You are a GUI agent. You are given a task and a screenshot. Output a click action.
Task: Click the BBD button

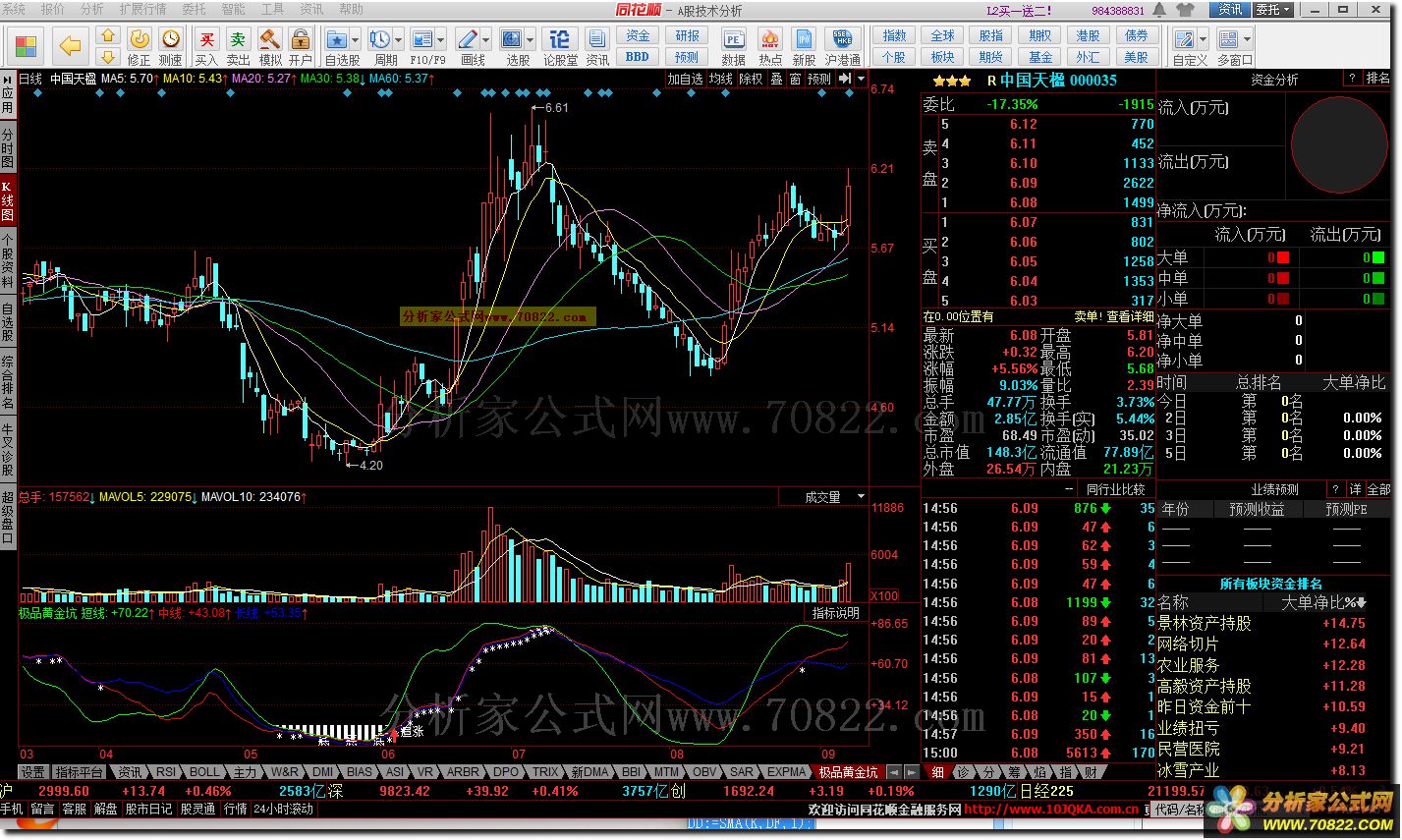coord(638,57)
